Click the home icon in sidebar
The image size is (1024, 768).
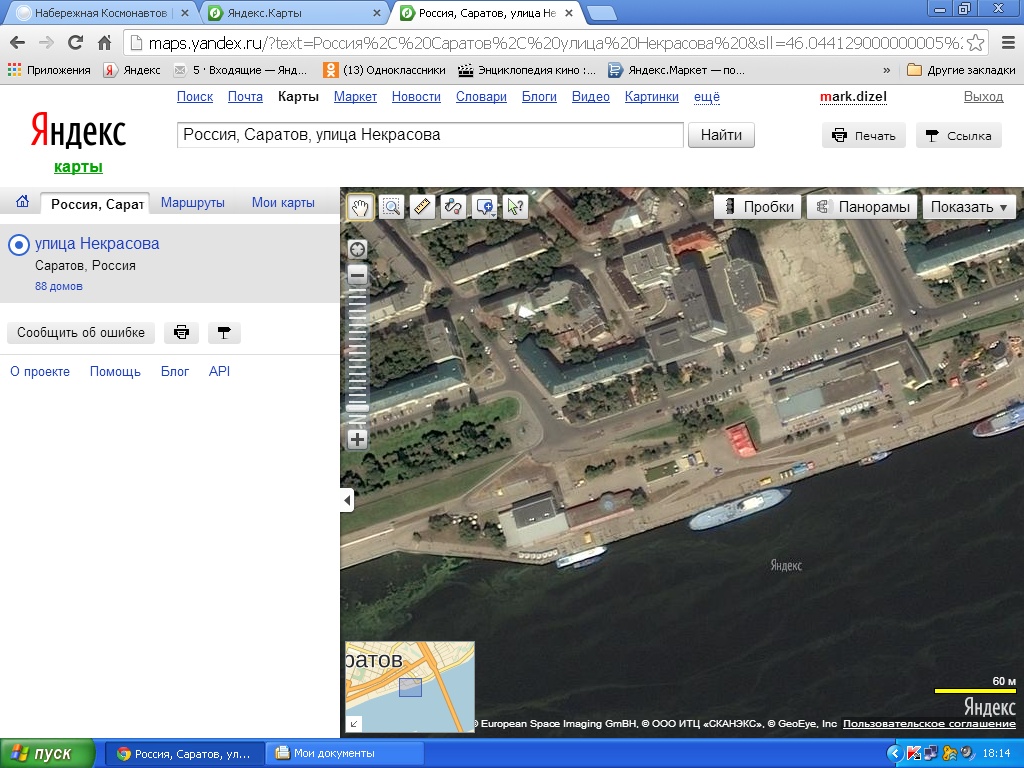click(x=22, y=203)
